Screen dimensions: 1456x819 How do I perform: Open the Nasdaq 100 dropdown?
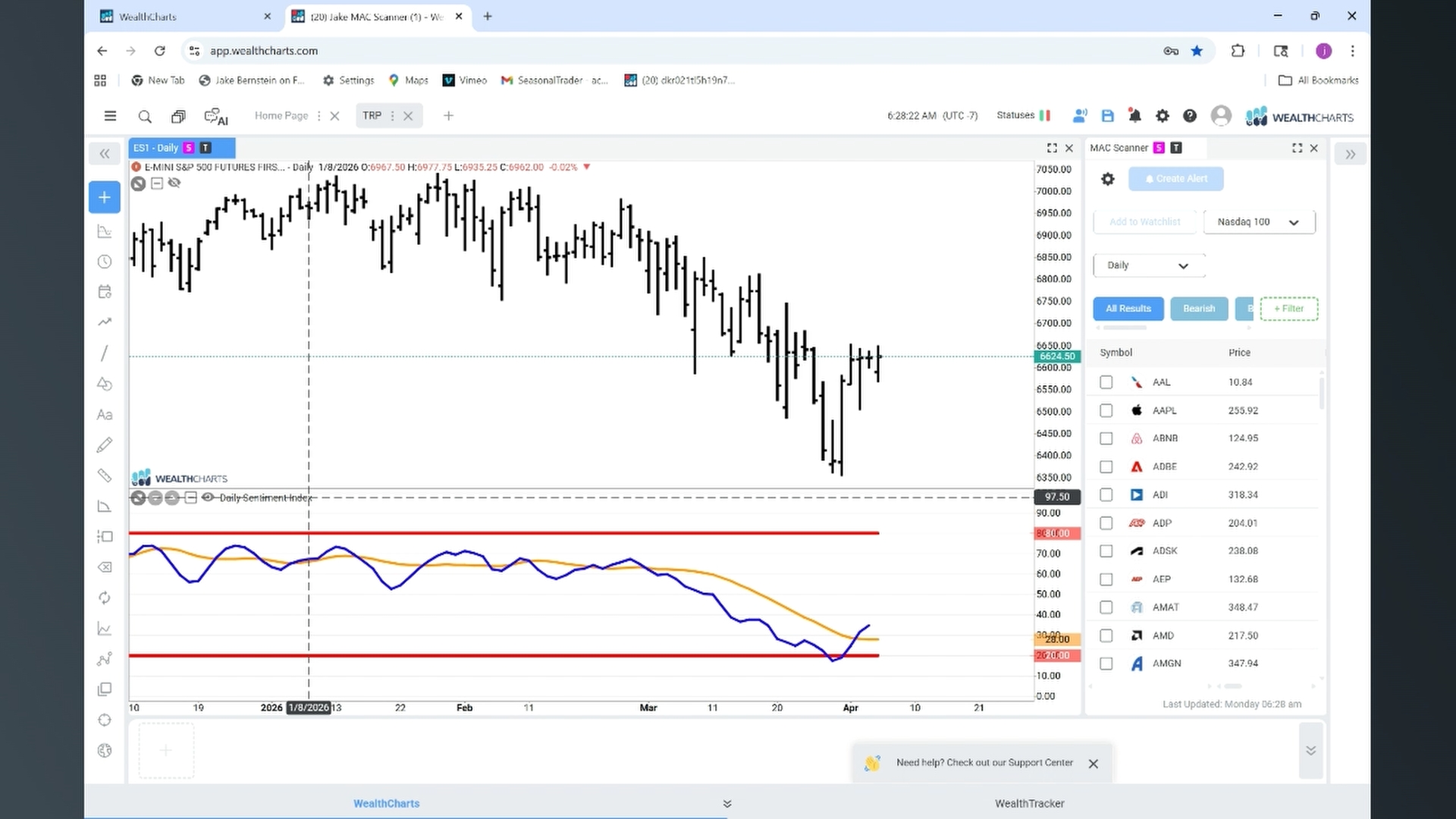pyautogui.click(x=1259, y=222)
